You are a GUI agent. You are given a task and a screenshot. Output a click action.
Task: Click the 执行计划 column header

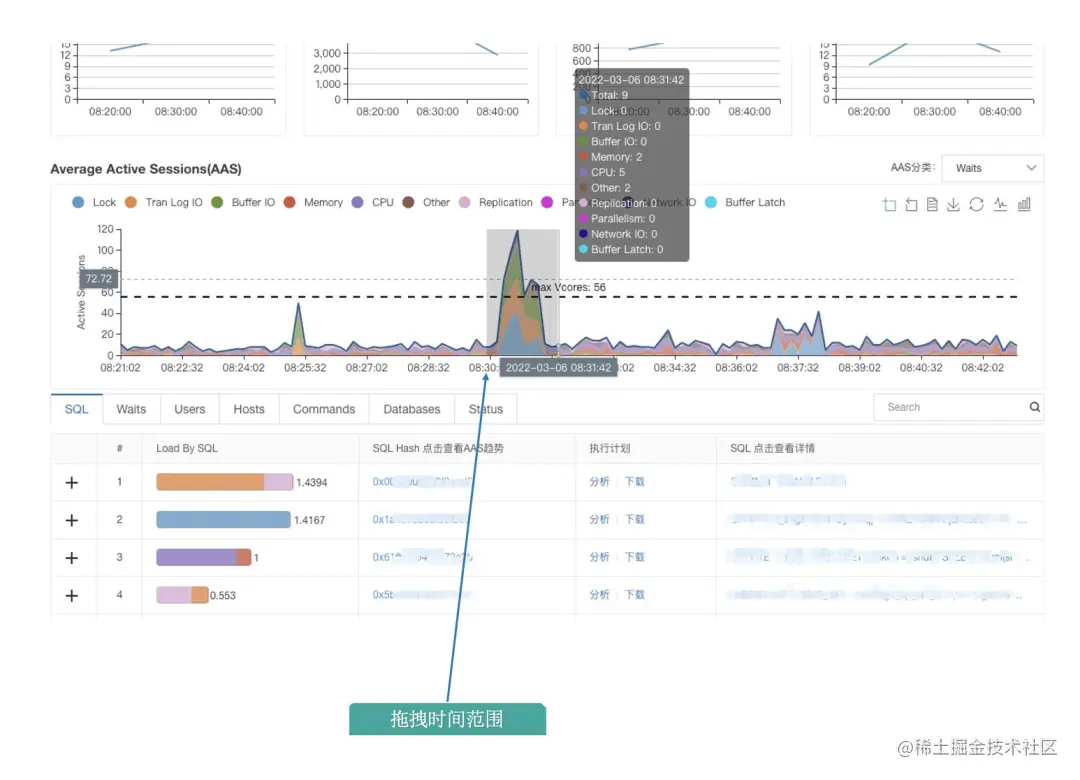tap(610, 449)
